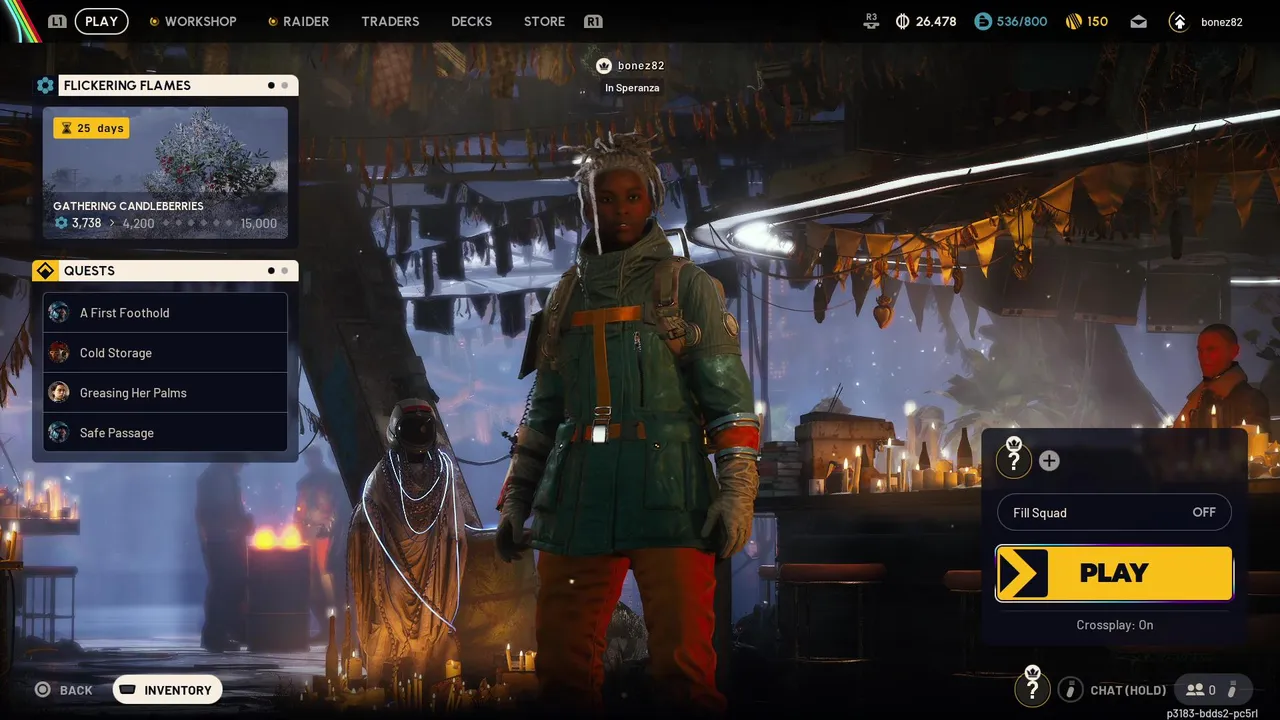Click the trader portrait for Cold Storage
This screenshot has width=1280, height=720.
pyautogui.click(x=59, y=352)
